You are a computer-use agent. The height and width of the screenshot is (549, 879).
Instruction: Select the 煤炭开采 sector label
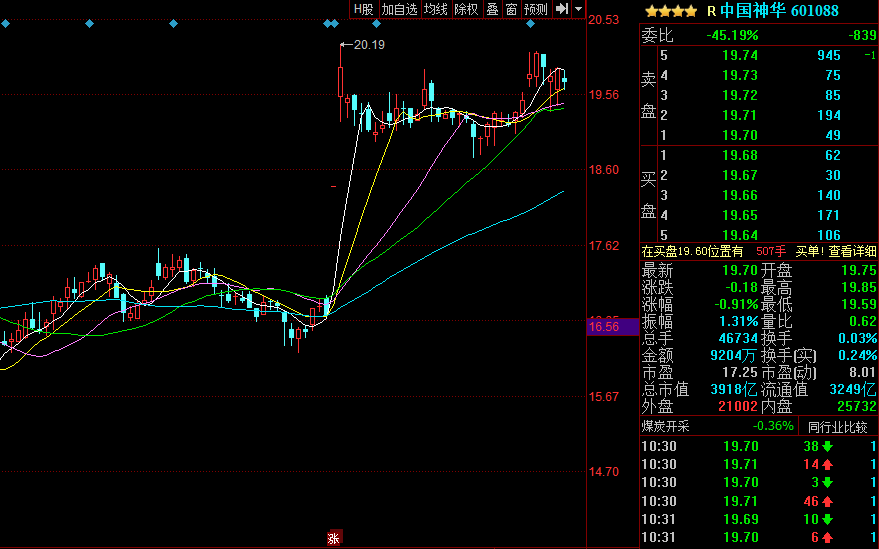pyautogui.click(x=673, y=426)
